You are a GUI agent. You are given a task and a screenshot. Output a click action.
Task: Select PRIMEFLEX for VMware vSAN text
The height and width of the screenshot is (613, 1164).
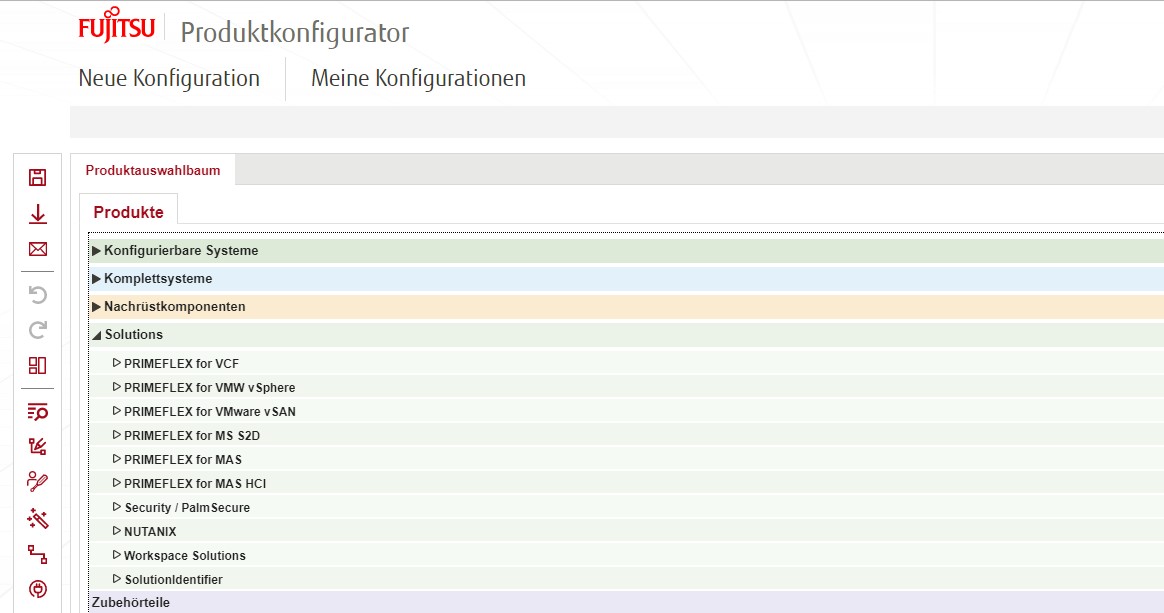210,411
